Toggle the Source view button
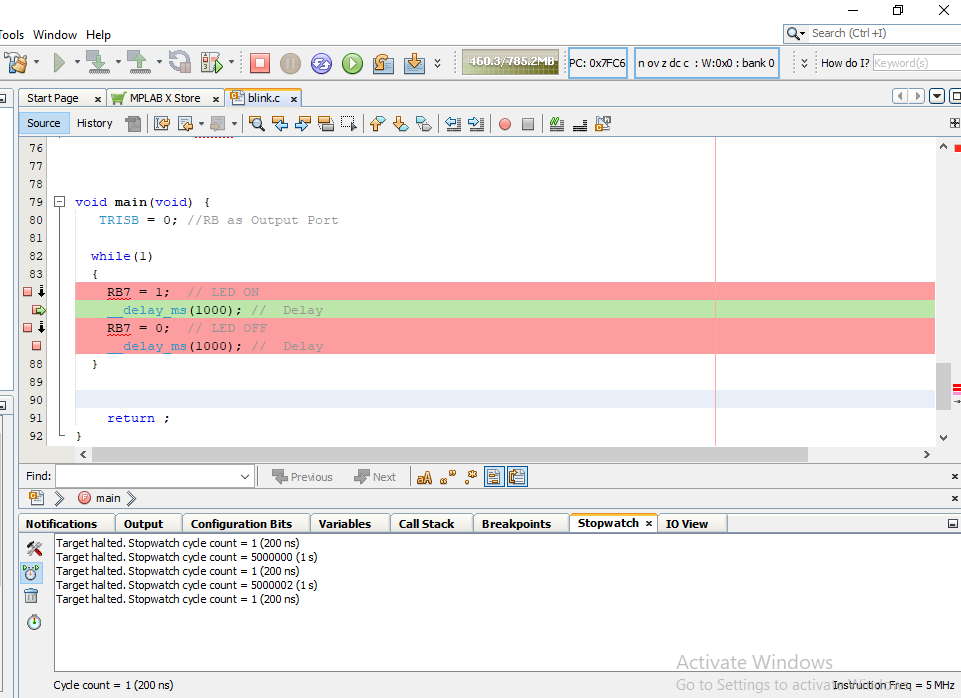Screen dimensions: 961x698 pyautogui.click(x=44, y=123)
